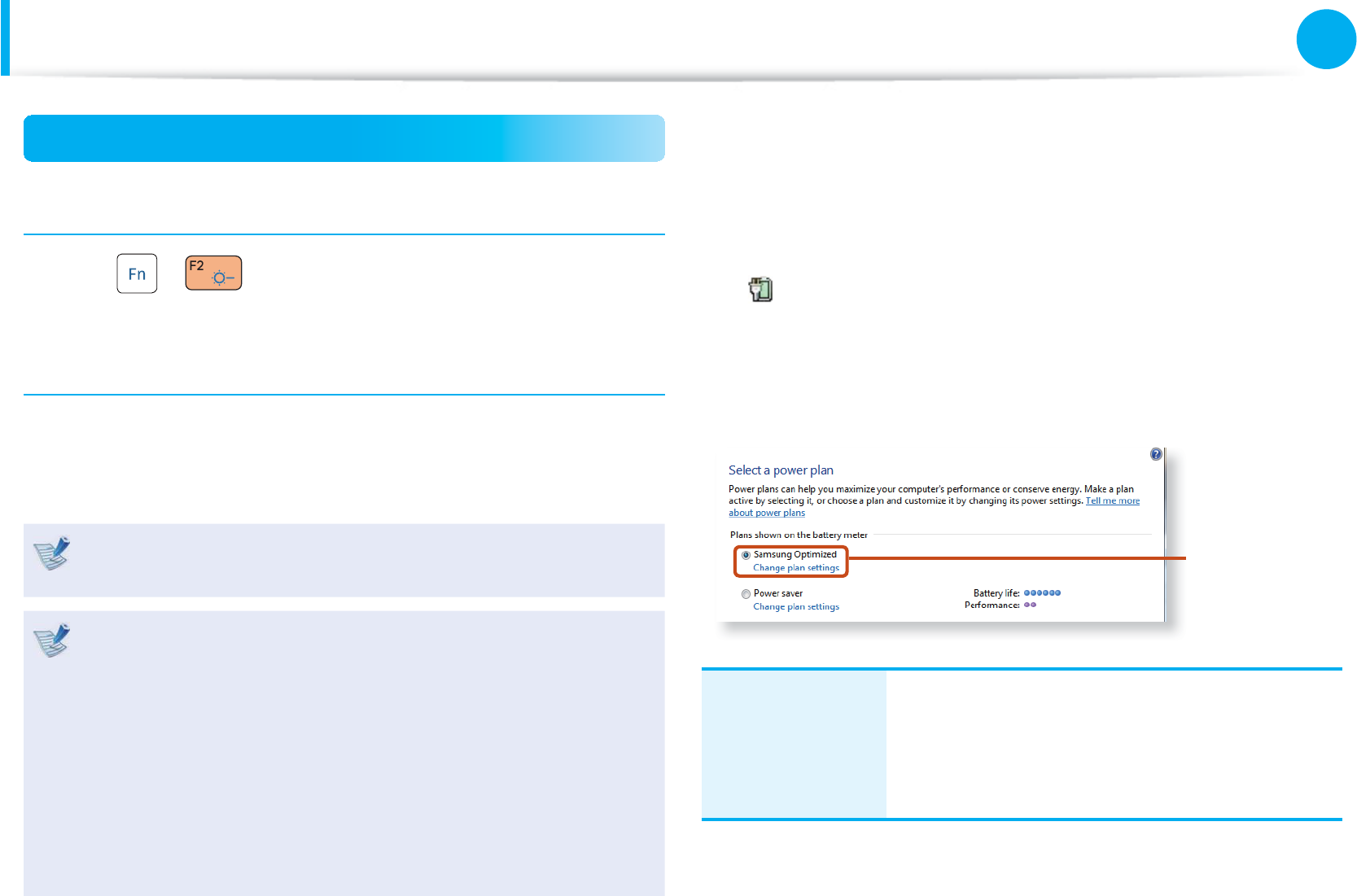The image size is (1357, 896).
Task: Follow the Tell me more about power plans link
Action: [x=1112, y=501]
